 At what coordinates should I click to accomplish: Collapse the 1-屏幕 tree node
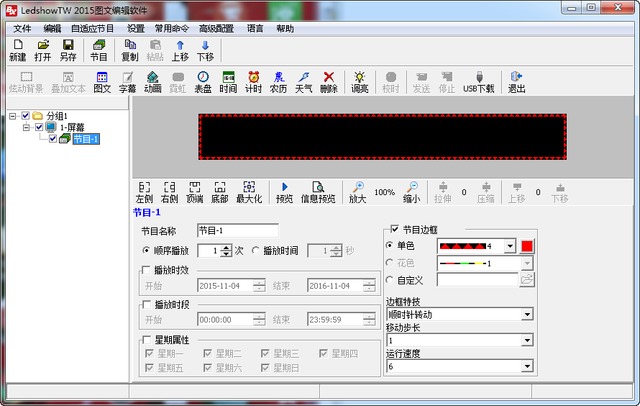(x=26, y=128)
